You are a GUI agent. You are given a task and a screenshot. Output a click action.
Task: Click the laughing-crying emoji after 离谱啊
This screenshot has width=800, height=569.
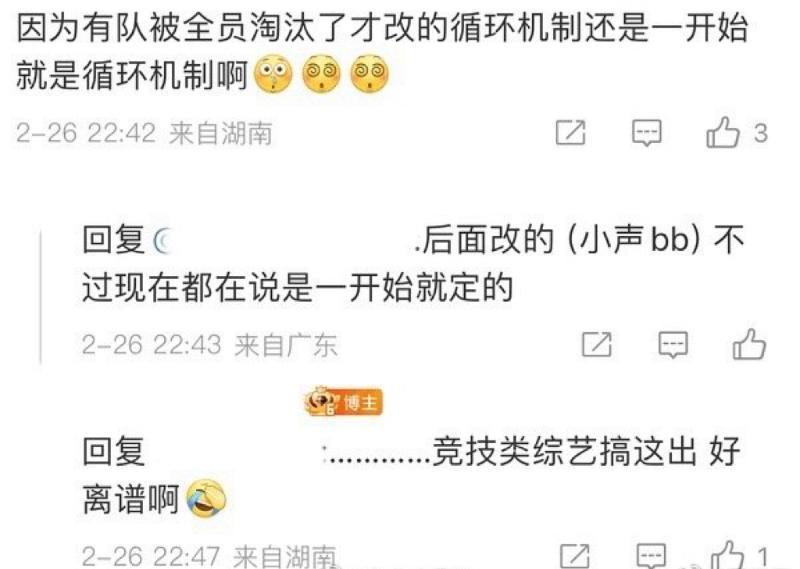click(206, 498)
